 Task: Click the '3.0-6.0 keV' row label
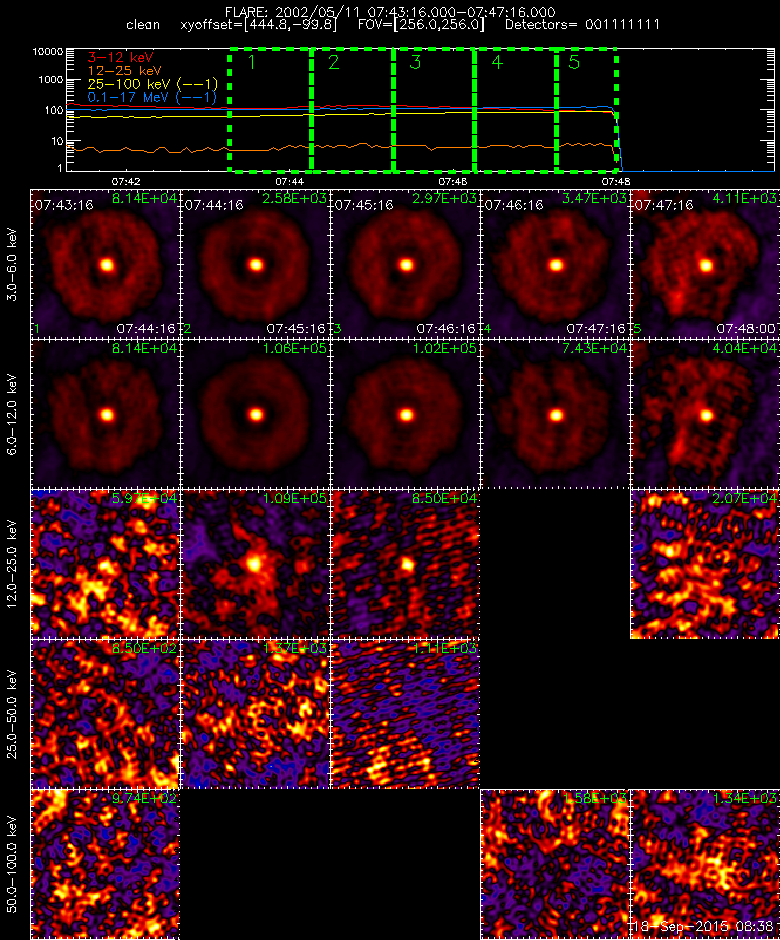point(13,264)
